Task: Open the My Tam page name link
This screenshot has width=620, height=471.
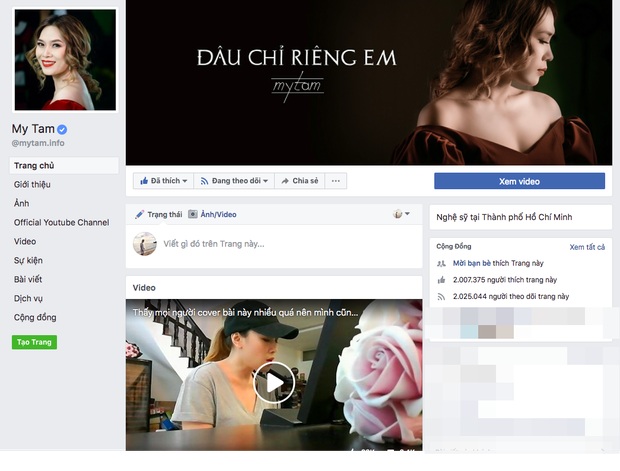Action: point(33,129)
